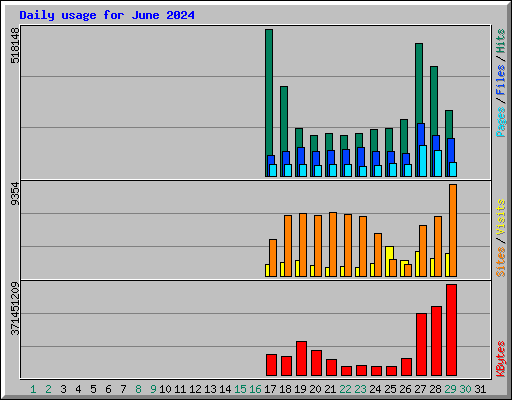Click day label 25 on the axis
The image size is (512, 400).
coord(390,389)
